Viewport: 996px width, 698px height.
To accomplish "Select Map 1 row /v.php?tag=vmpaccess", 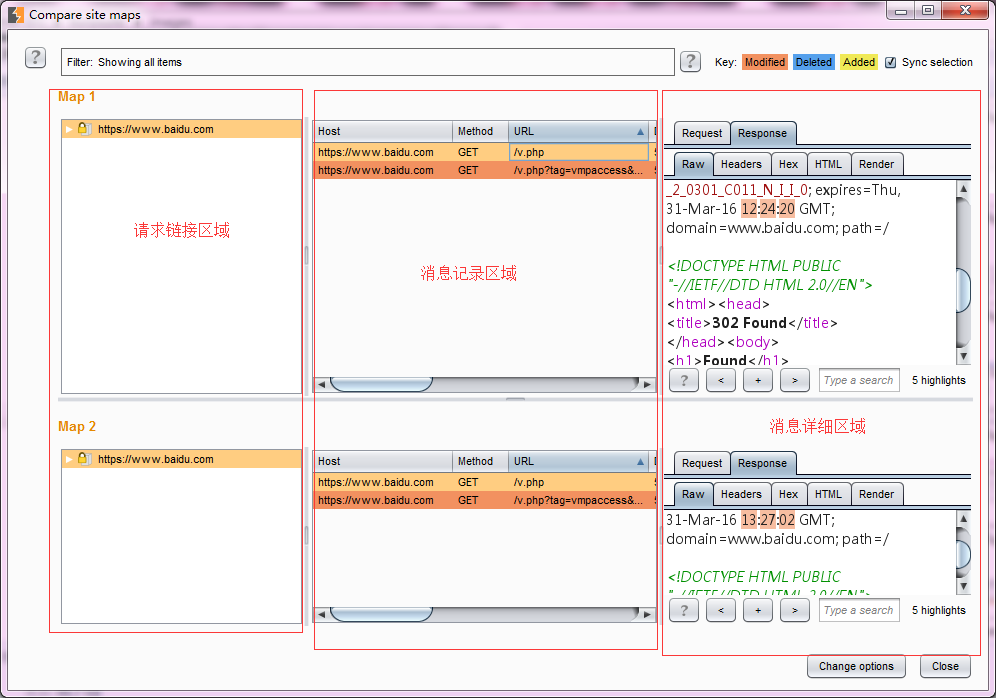I will (485, 170).
